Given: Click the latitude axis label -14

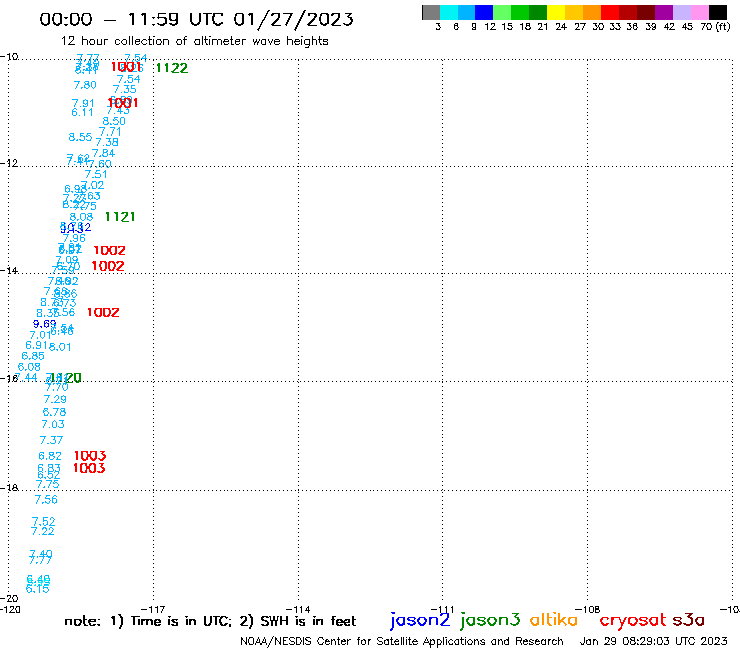Looking at the screenshot, I should [x=9, y=270].
